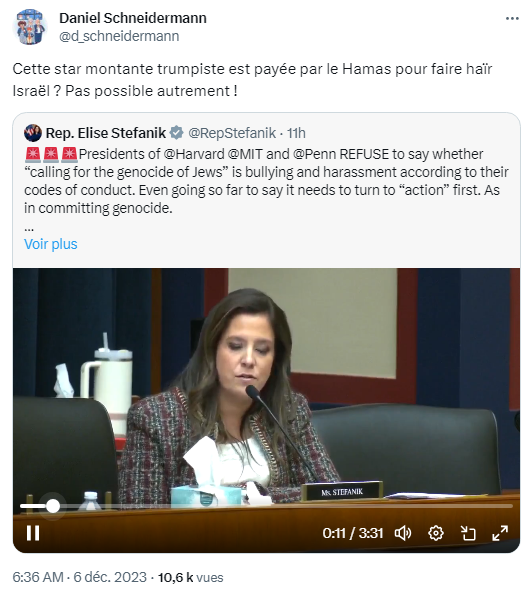Click the Rep. Elise Stefanik display name
Image resolution: width=531 pixels, height=590 pixels.
coord(106,133)
